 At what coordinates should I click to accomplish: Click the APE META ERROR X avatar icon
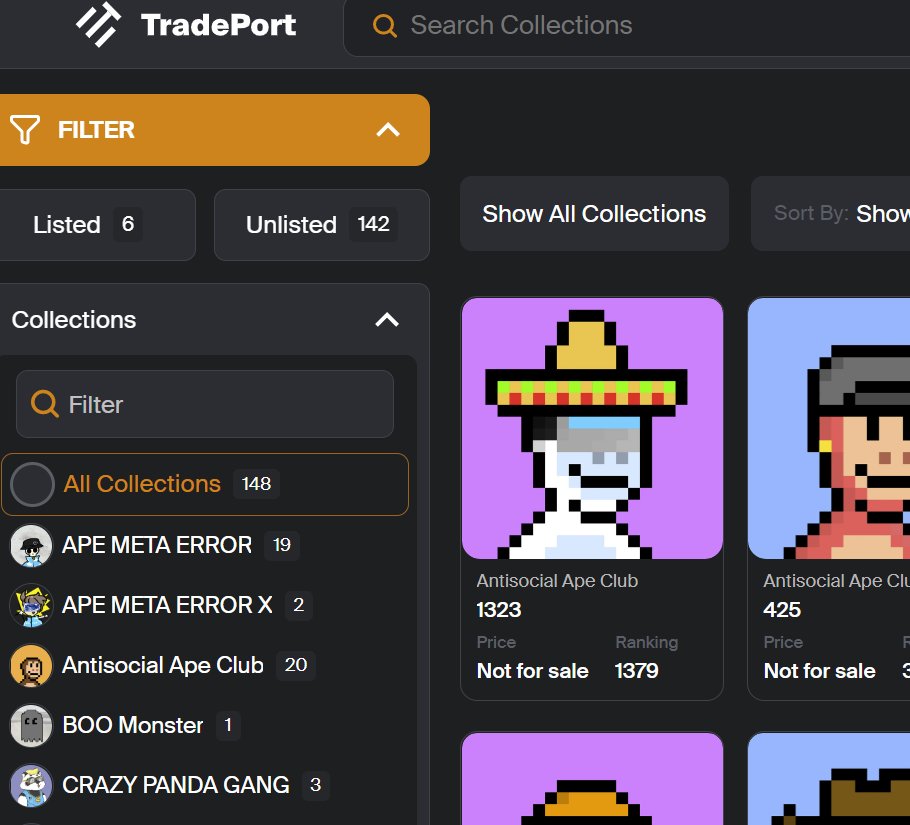pyautogui.click(x=31, y=605)
